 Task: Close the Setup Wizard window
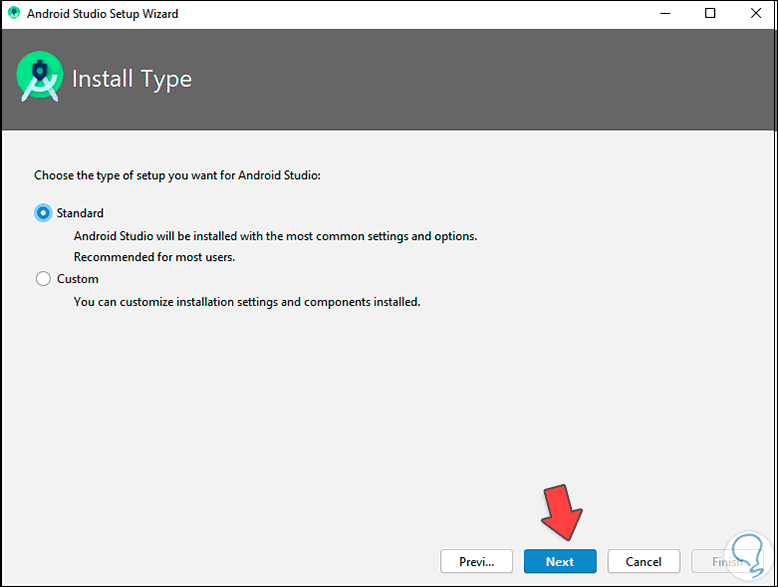pos(756,13)
